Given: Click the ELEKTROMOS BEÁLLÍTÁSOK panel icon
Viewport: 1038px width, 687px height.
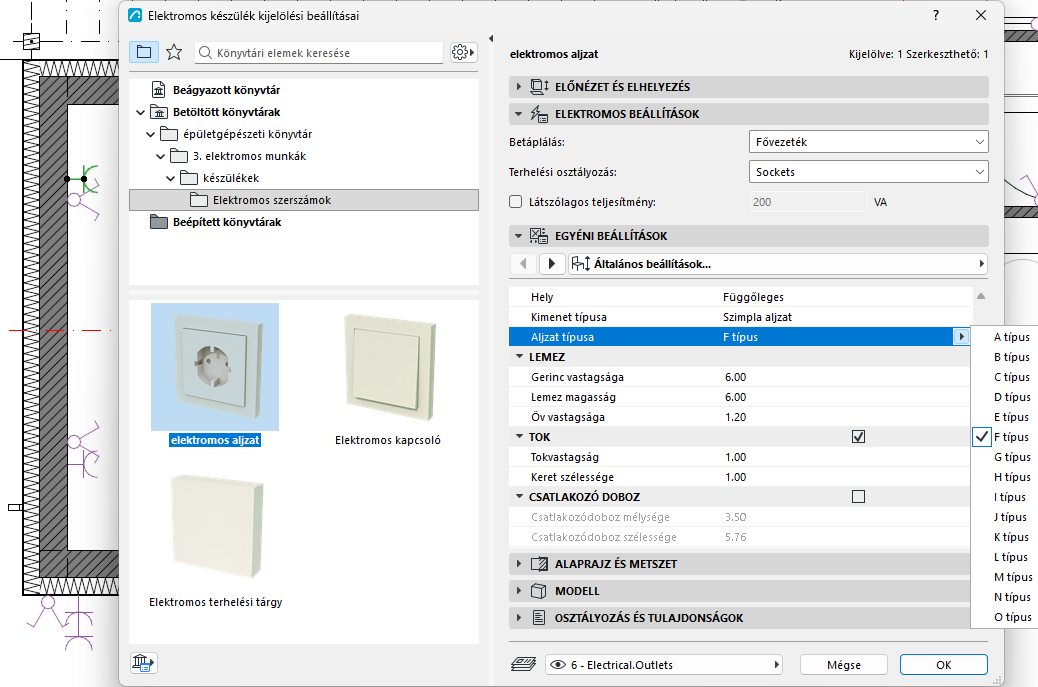Looking at the screenshot, I should click(540, 114).
